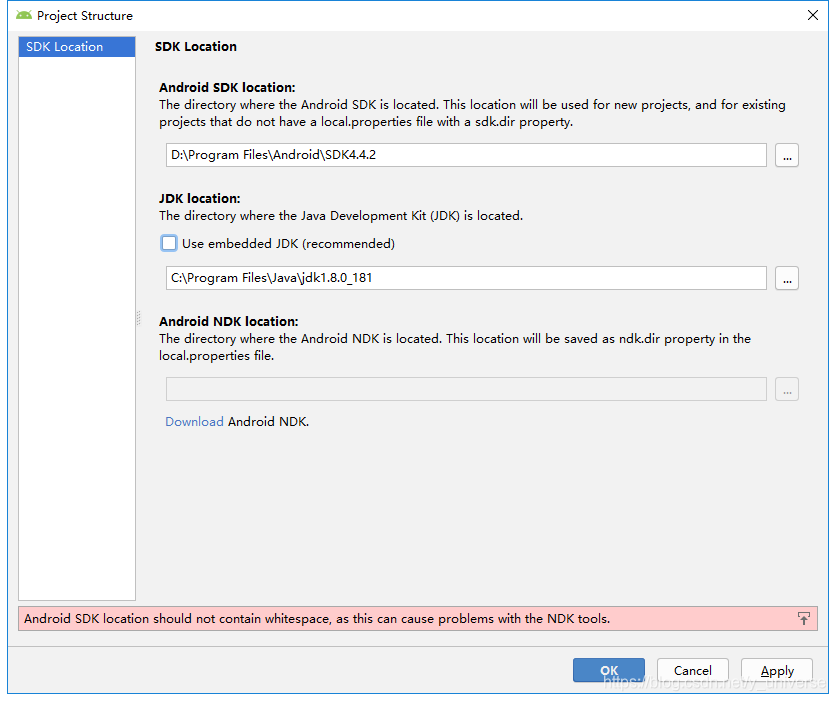
Task: Click the bold SDK Location heading in the main pane
Action: tap(196, 47)
